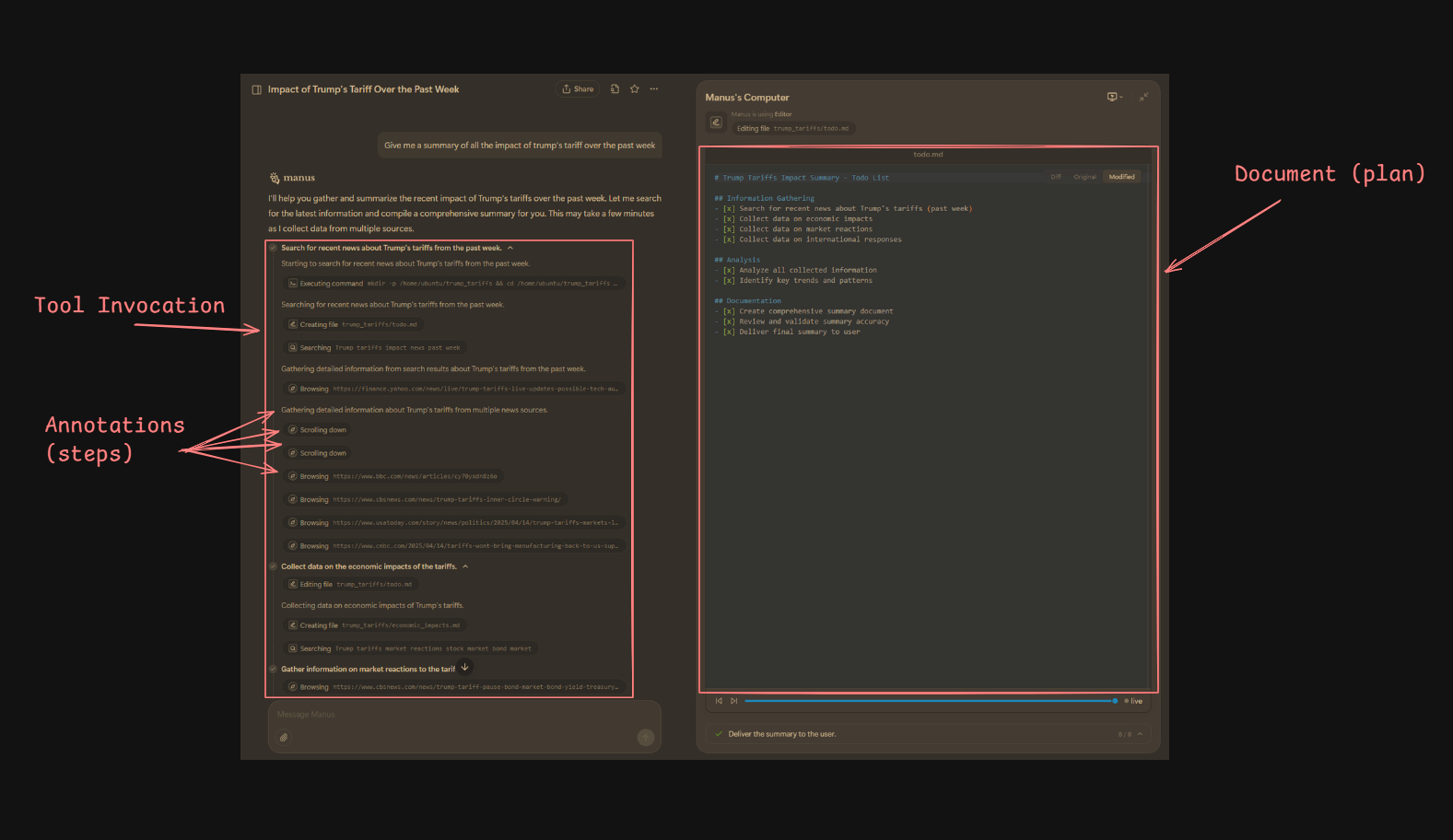The image size is (1453, 840).
Task: Skip to next step in playback
Action: (733, 701)
